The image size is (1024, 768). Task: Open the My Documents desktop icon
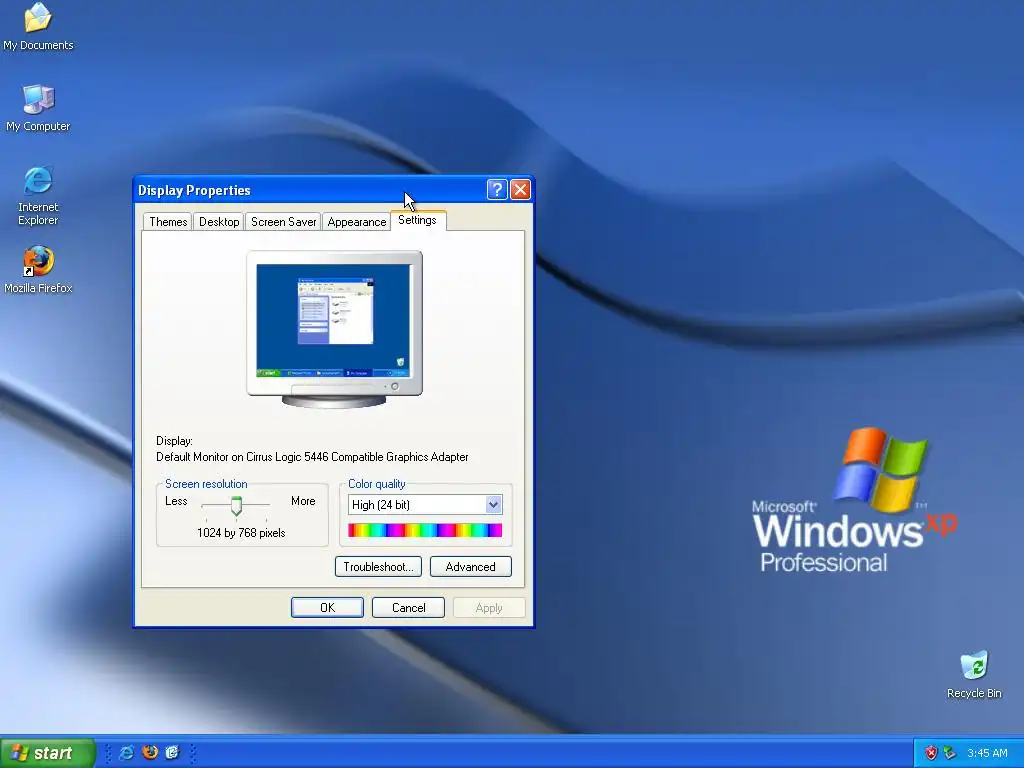click(38, 26)
